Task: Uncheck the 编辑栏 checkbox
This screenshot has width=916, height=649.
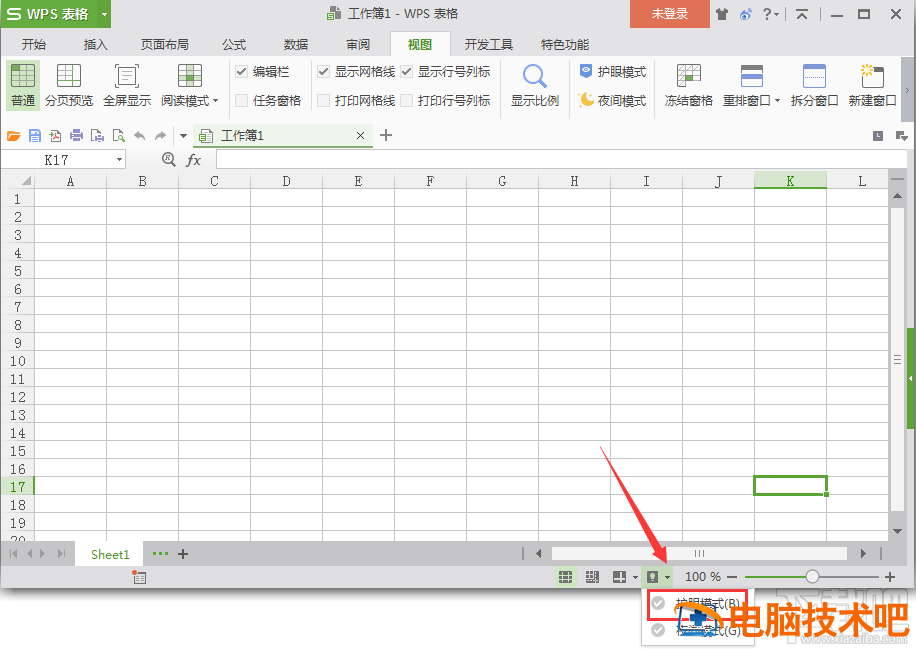Action: 241,71
